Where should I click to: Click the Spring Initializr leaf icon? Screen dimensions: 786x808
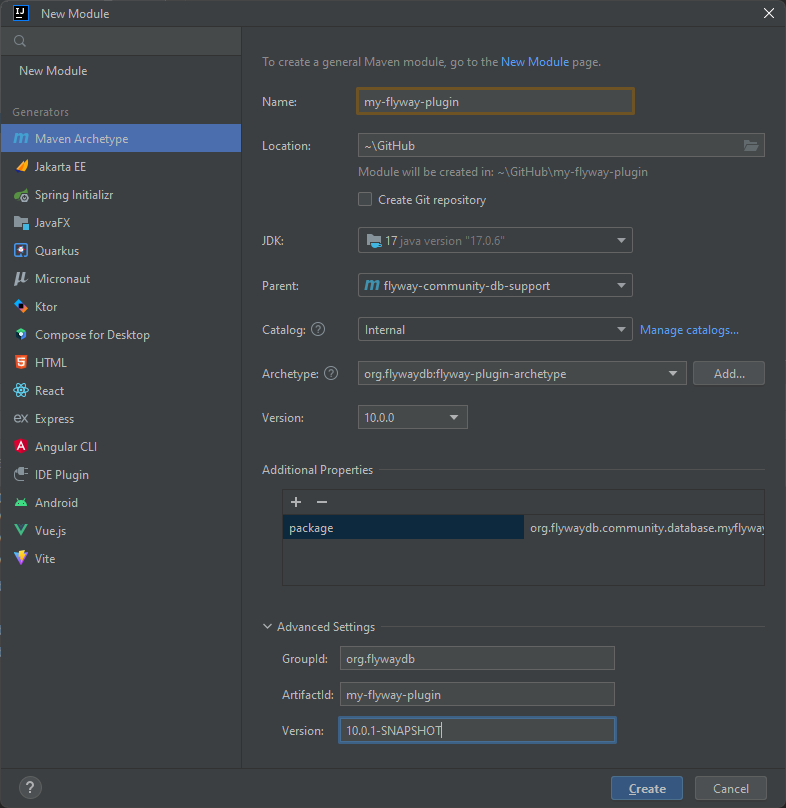21,195
